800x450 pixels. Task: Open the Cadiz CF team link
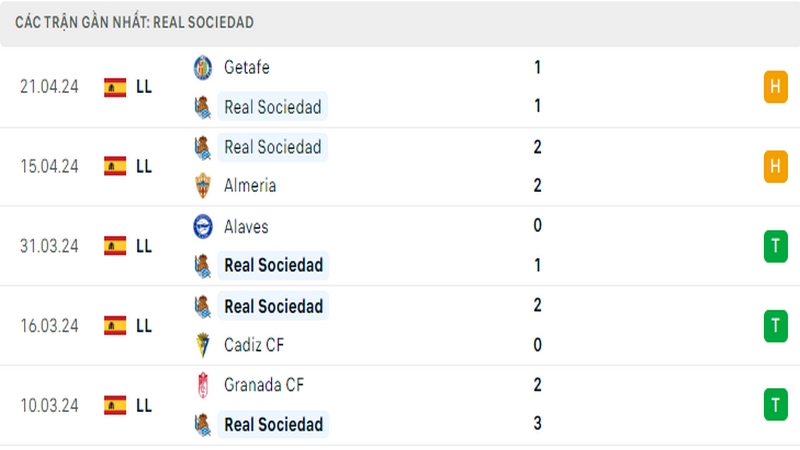254,345
